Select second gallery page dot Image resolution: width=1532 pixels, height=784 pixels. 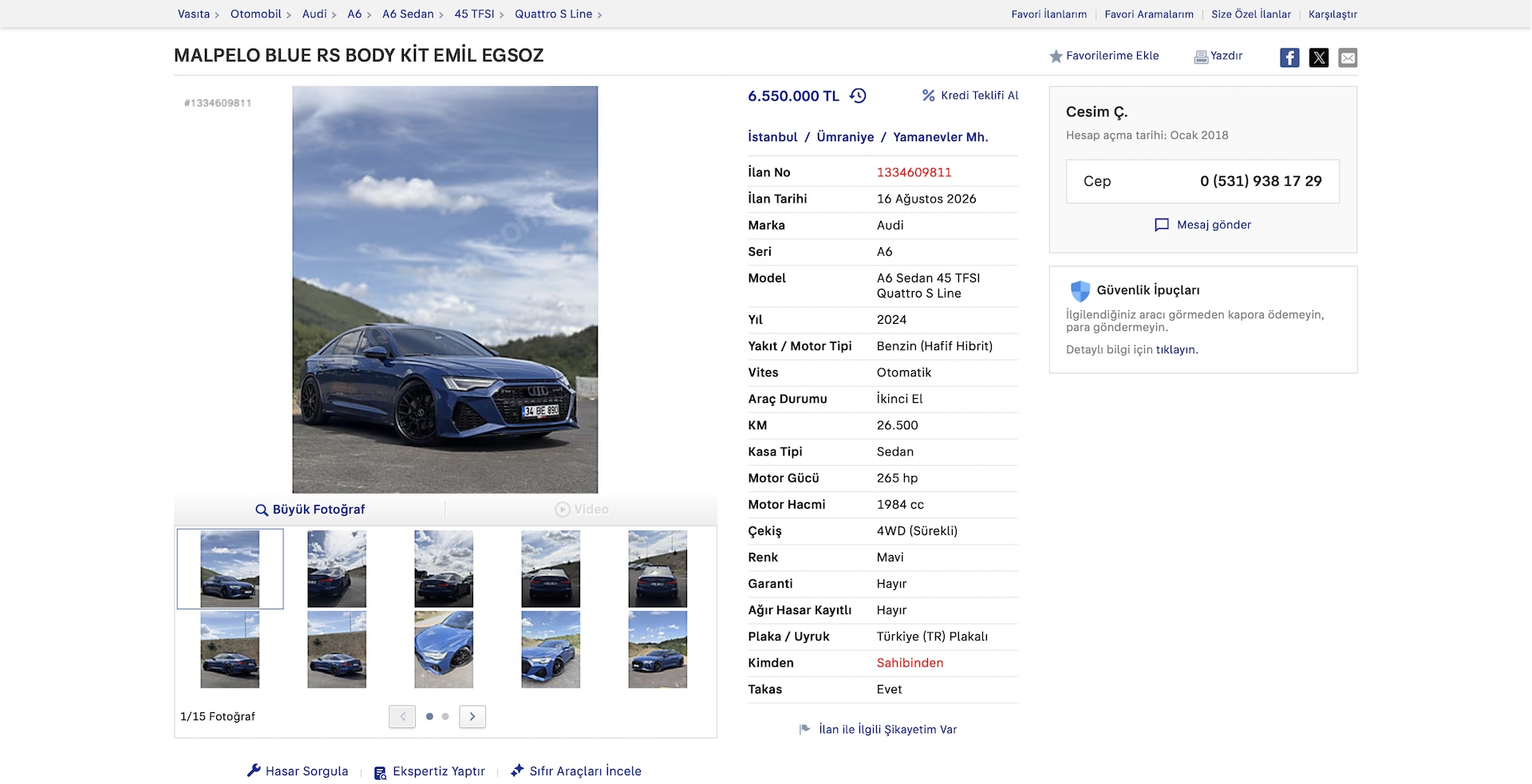[445, 716]
